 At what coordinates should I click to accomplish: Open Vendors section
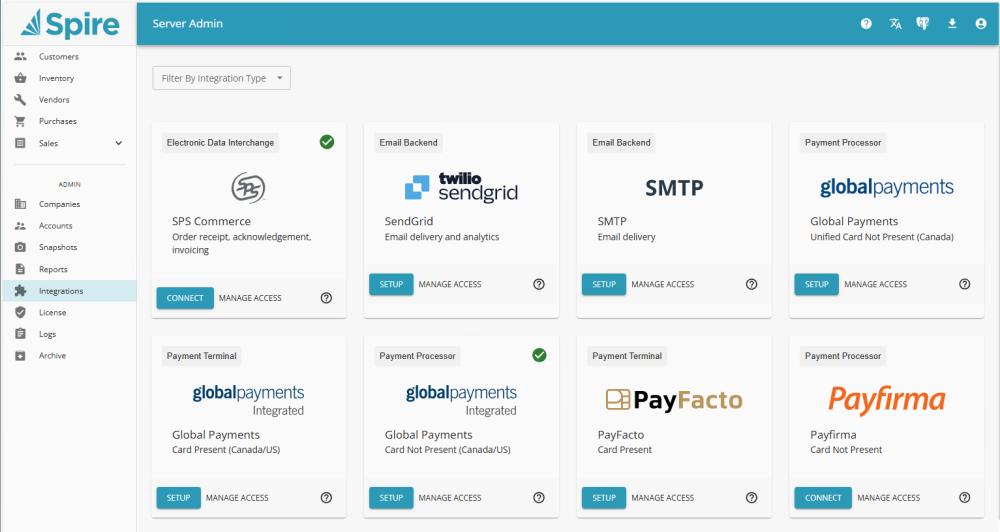pos(54,100)
